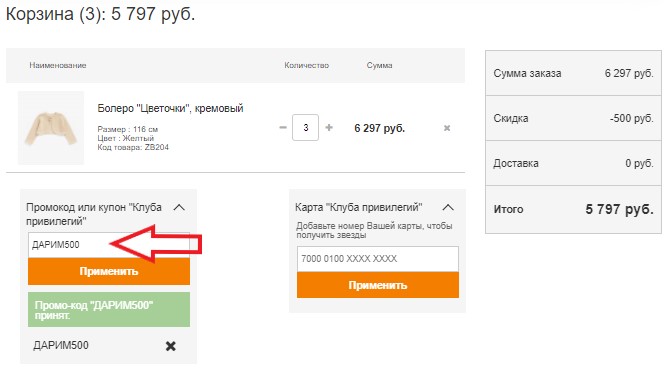This screenshot has height=375, width=670.
Task: Open the bolero product thumbnail
Action: click(x=51, y=128)
